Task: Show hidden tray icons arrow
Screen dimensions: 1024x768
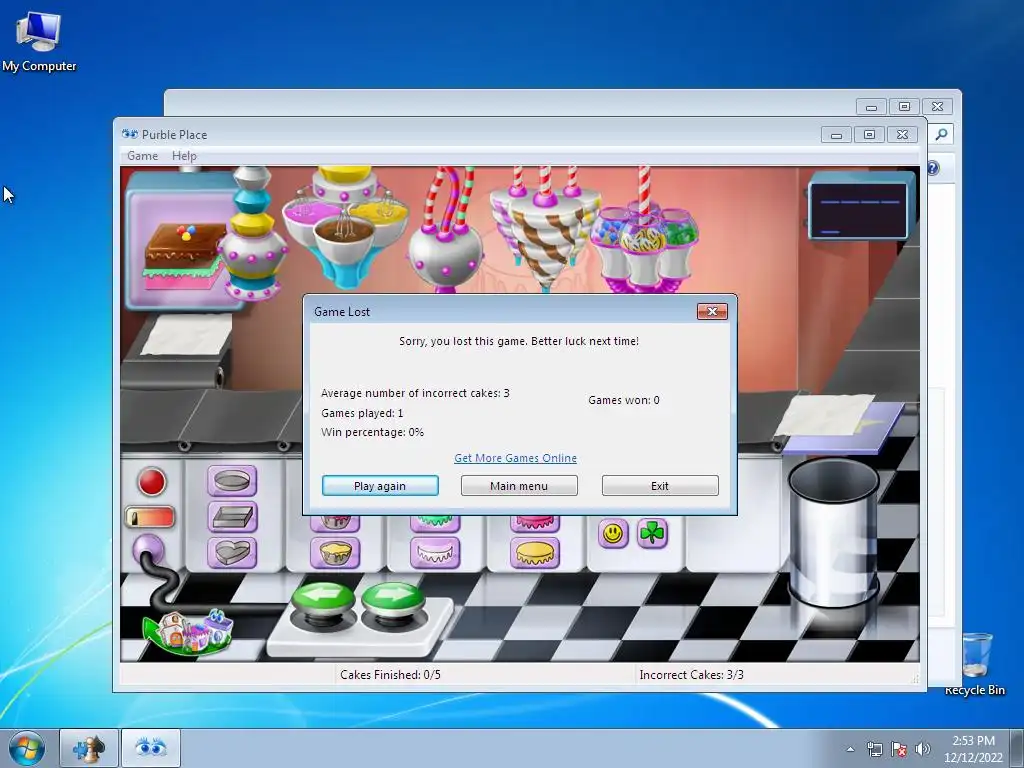Action: tap(850, 749)
